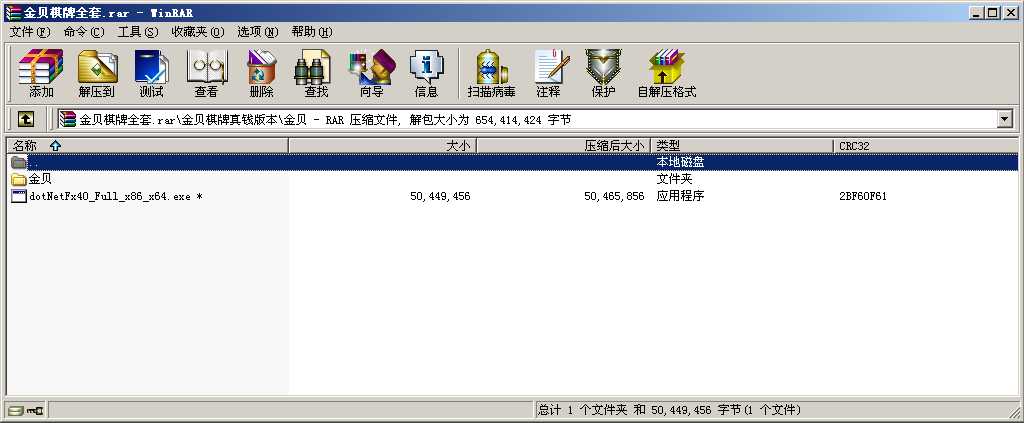Expand the address path dropdown arrow
This screenshot has width=1024, height=423.
click(x=1004, y=119)
